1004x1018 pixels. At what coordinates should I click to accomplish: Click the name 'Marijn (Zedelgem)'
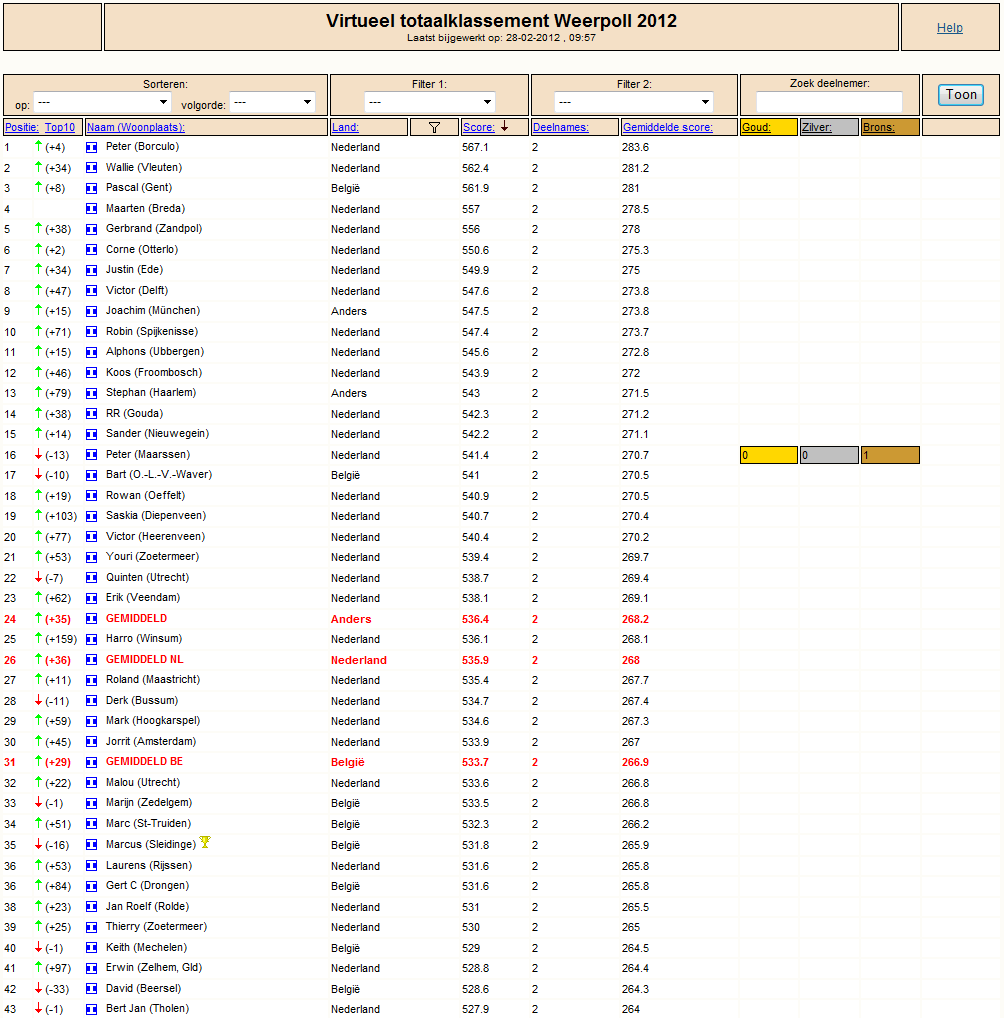point(149,802)
